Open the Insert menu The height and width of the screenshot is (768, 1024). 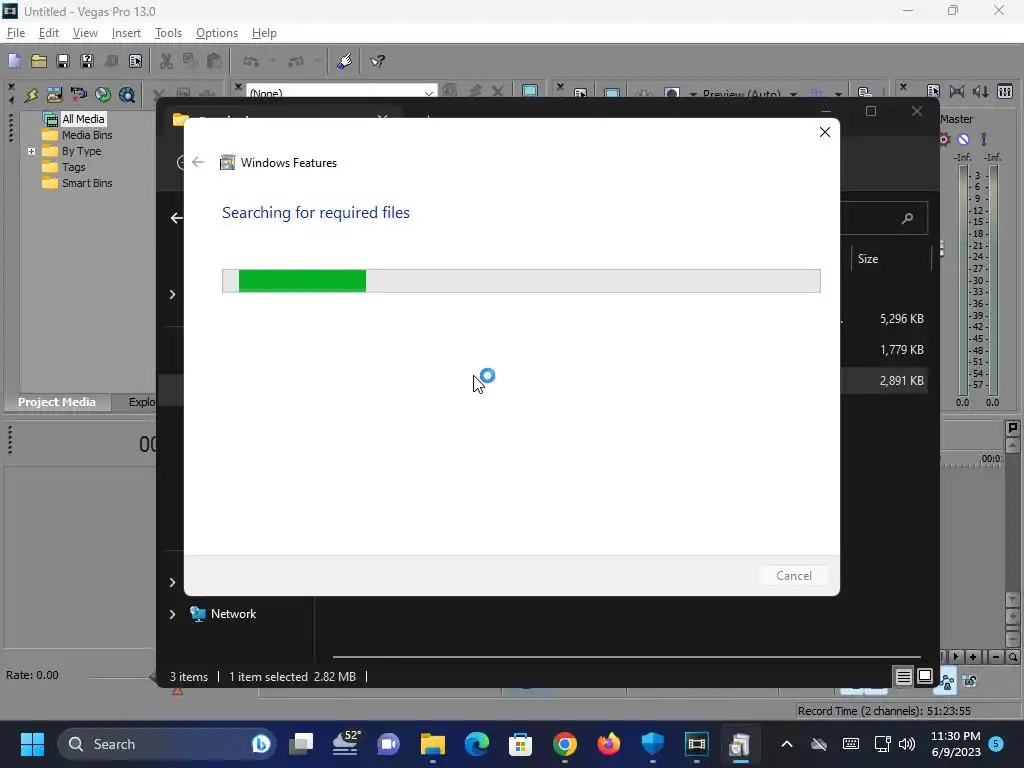pyautogui.click(x=126, y=33)
